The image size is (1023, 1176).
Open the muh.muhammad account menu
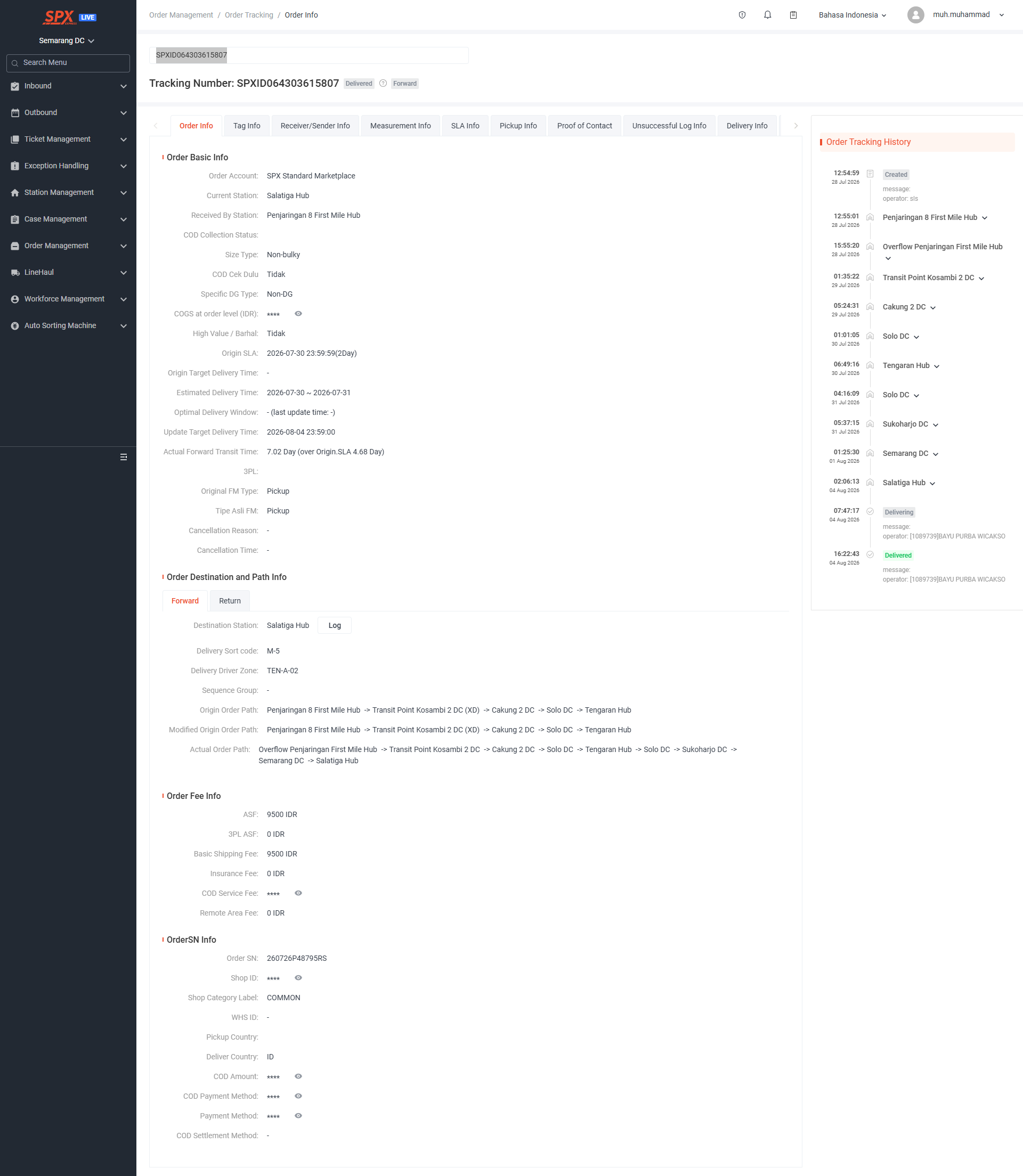(x=968, y=15)
